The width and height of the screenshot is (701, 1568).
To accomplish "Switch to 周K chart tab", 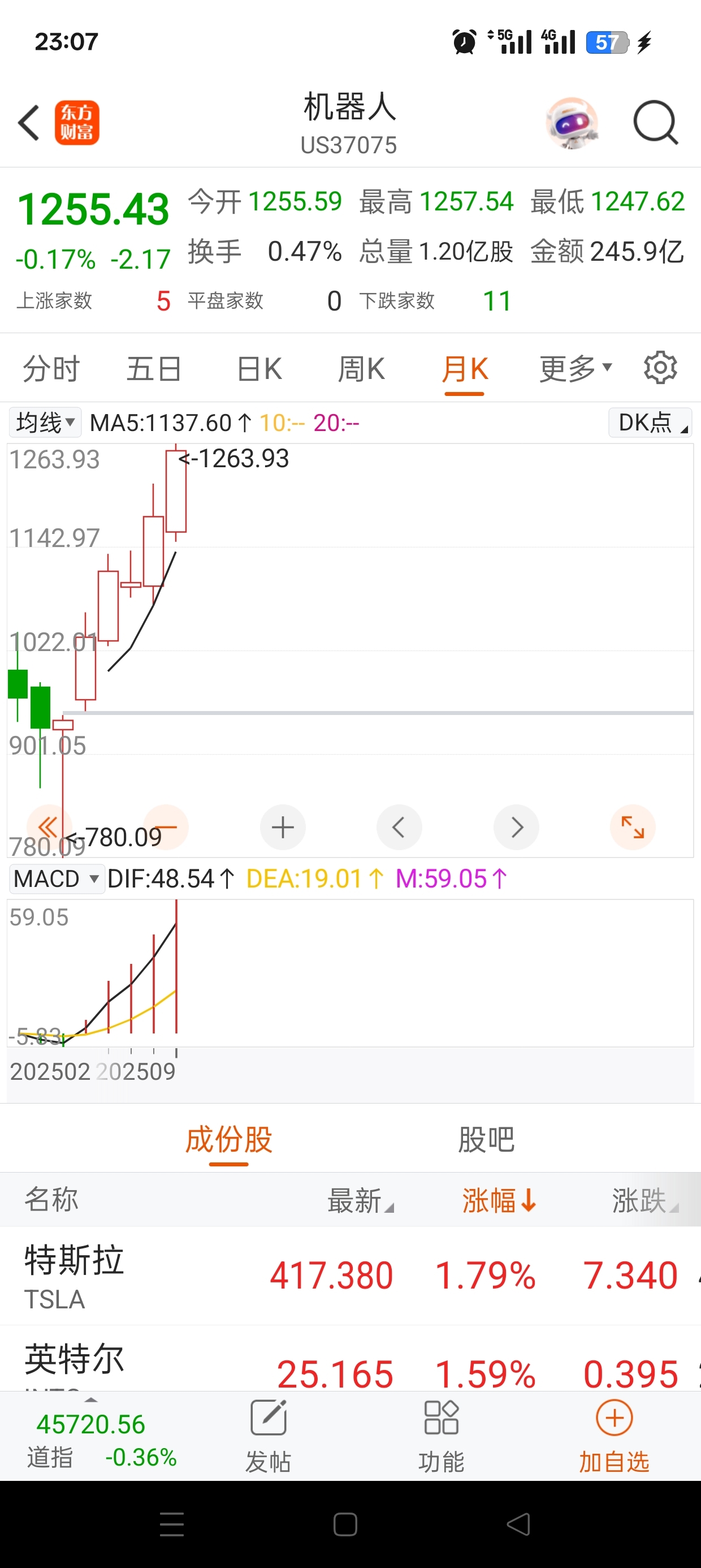I will 361,369.
